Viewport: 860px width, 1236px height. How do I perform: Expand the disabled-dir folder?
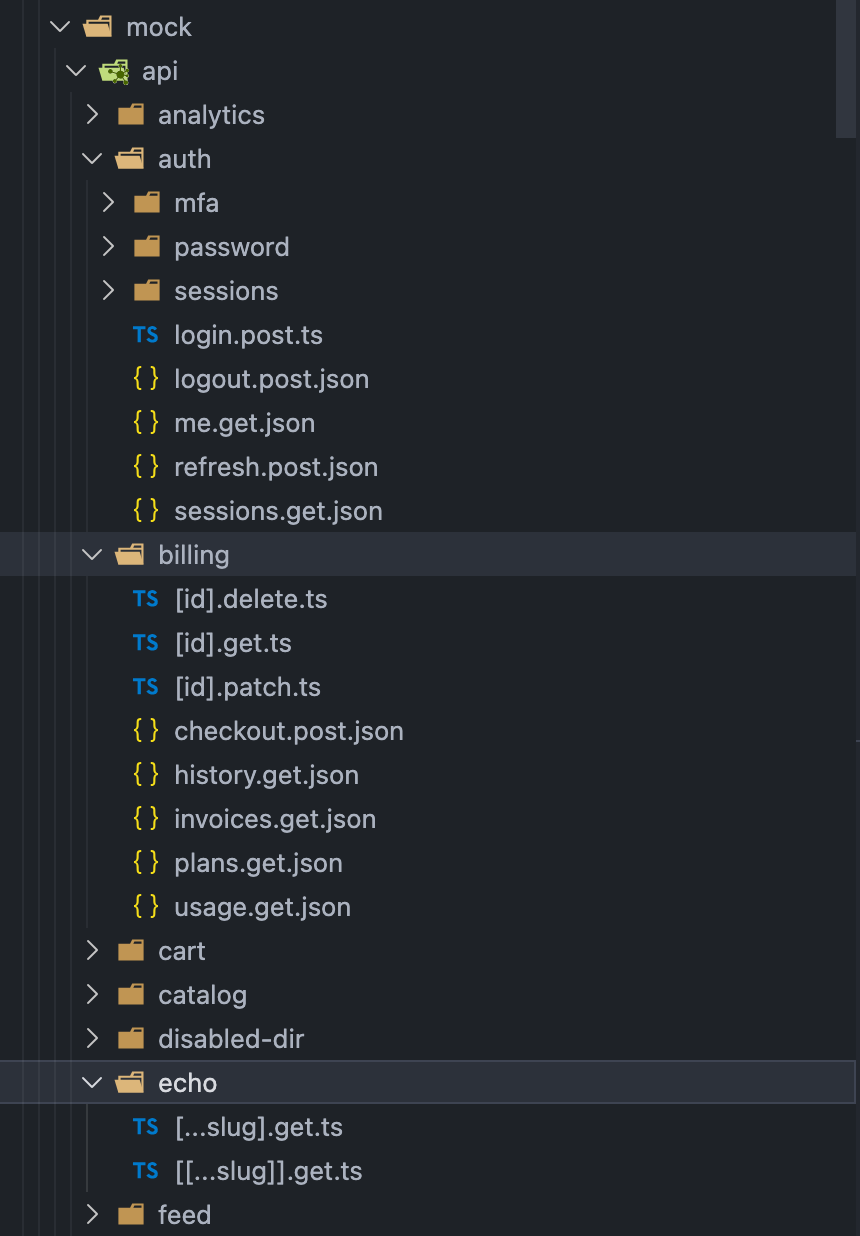92,1038
